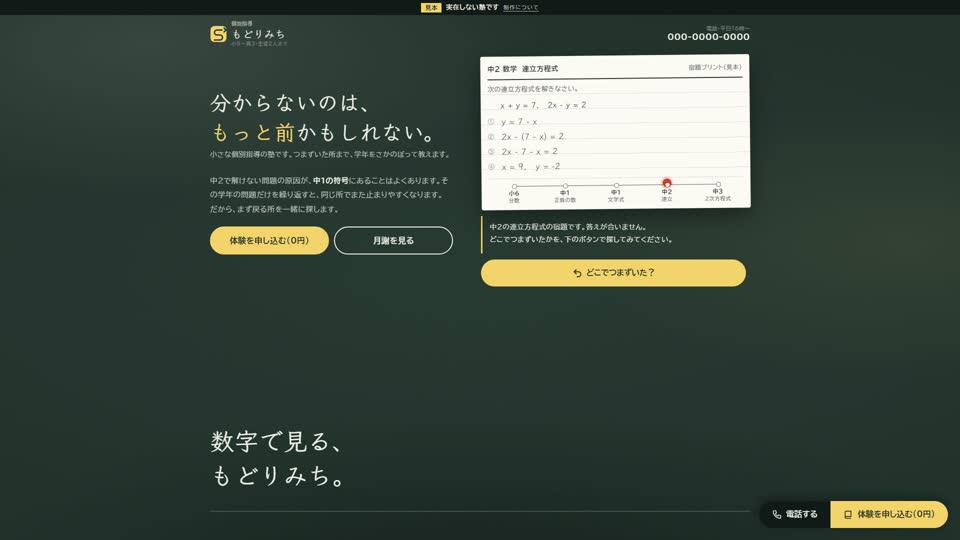
Task: Select the 中3 2次方程式 timeline marker
Action: coord(718,184)
